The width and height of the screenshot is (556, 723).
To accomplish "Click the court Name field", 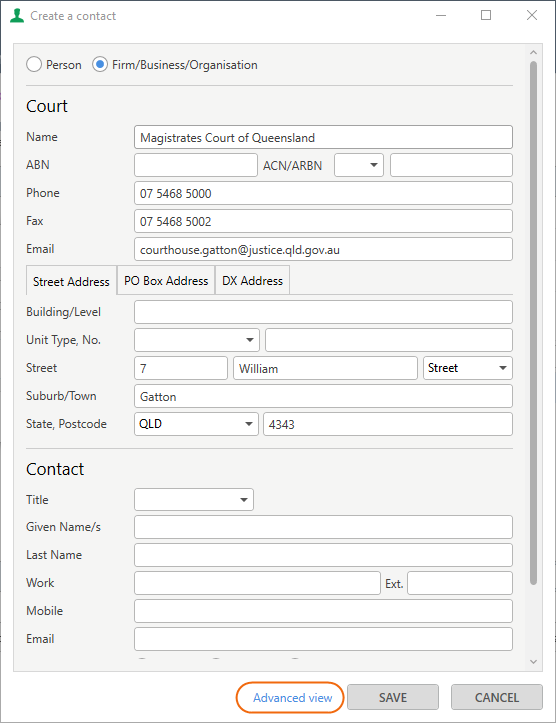I will pyautogui.click(x=323, y=137).
